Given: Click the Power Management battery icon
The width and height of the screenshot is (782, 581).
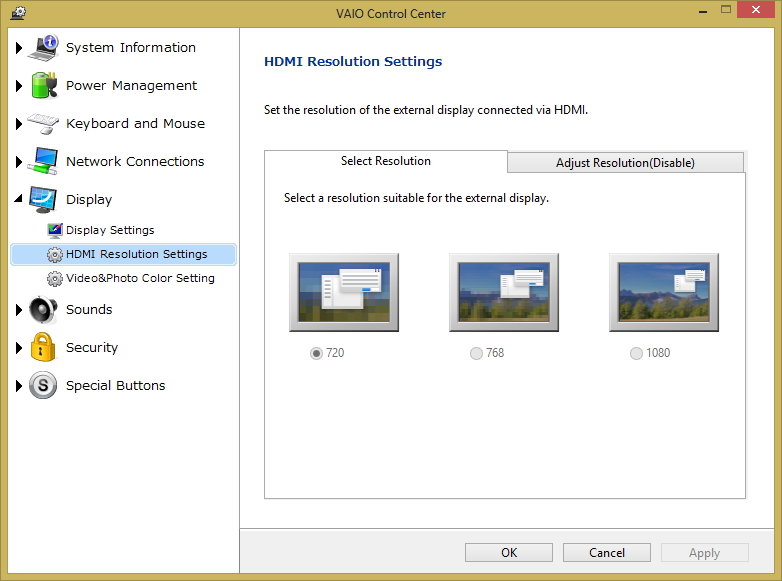Looking at the screenshot, I should [43, 85].
